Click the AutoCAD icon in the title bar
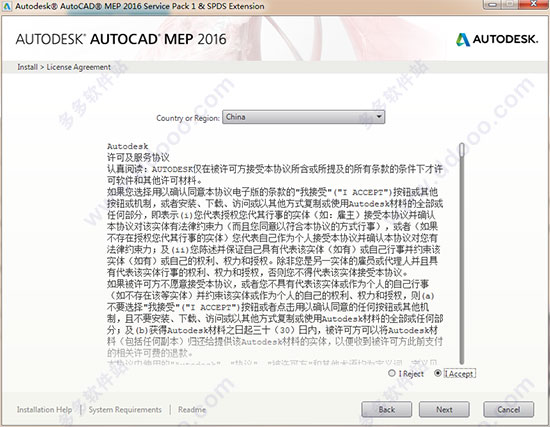The width and height of the screenshot is (550, 427). pos(7,6)
